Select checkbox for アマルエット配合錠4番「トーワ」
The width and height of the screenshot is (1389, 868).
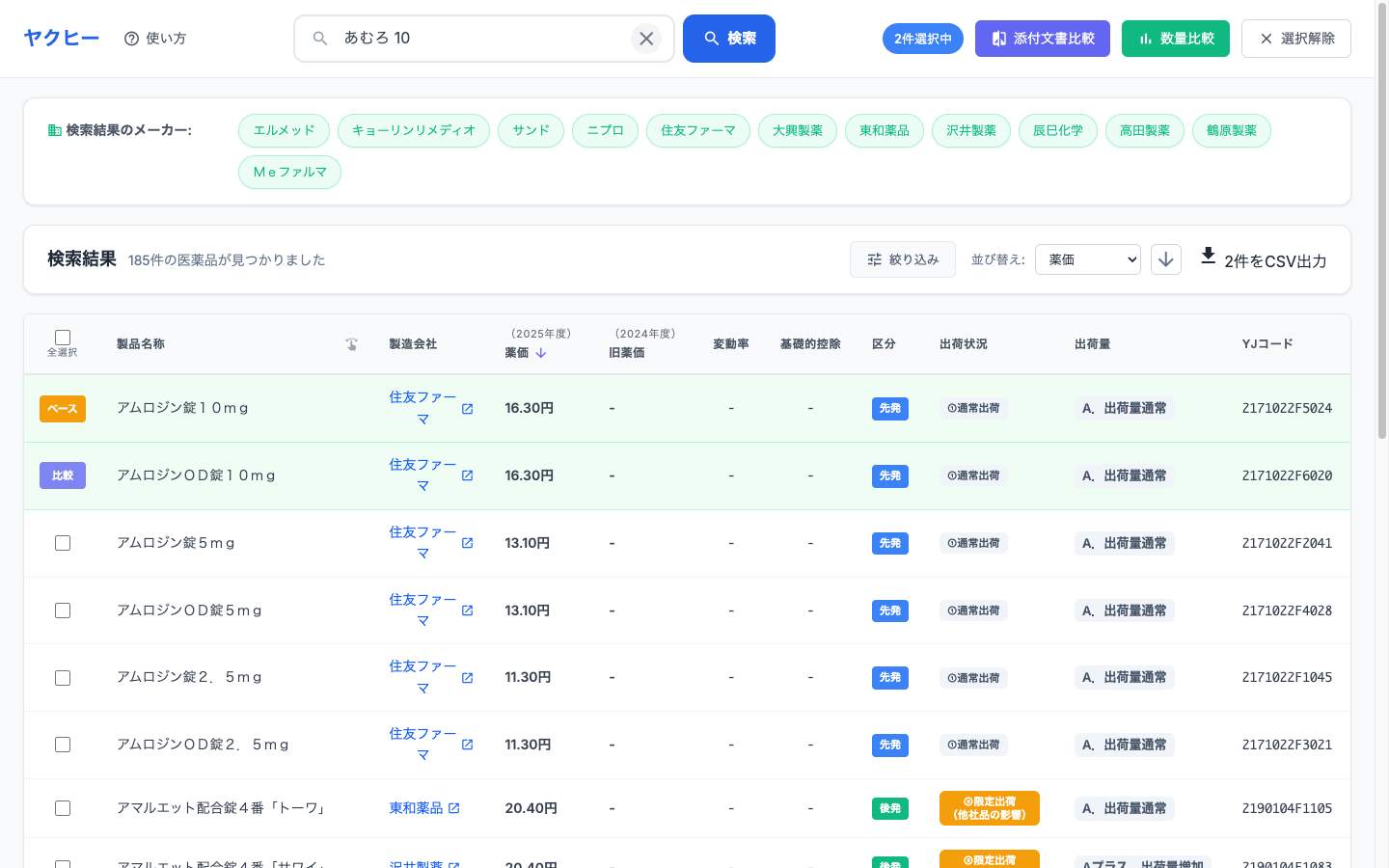pos(63,808)
